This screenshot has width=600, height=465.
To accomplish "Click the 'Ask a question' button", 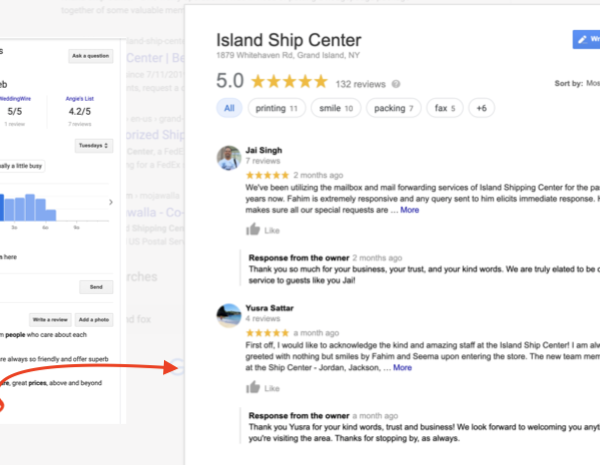I will click(x=91, y=56).
